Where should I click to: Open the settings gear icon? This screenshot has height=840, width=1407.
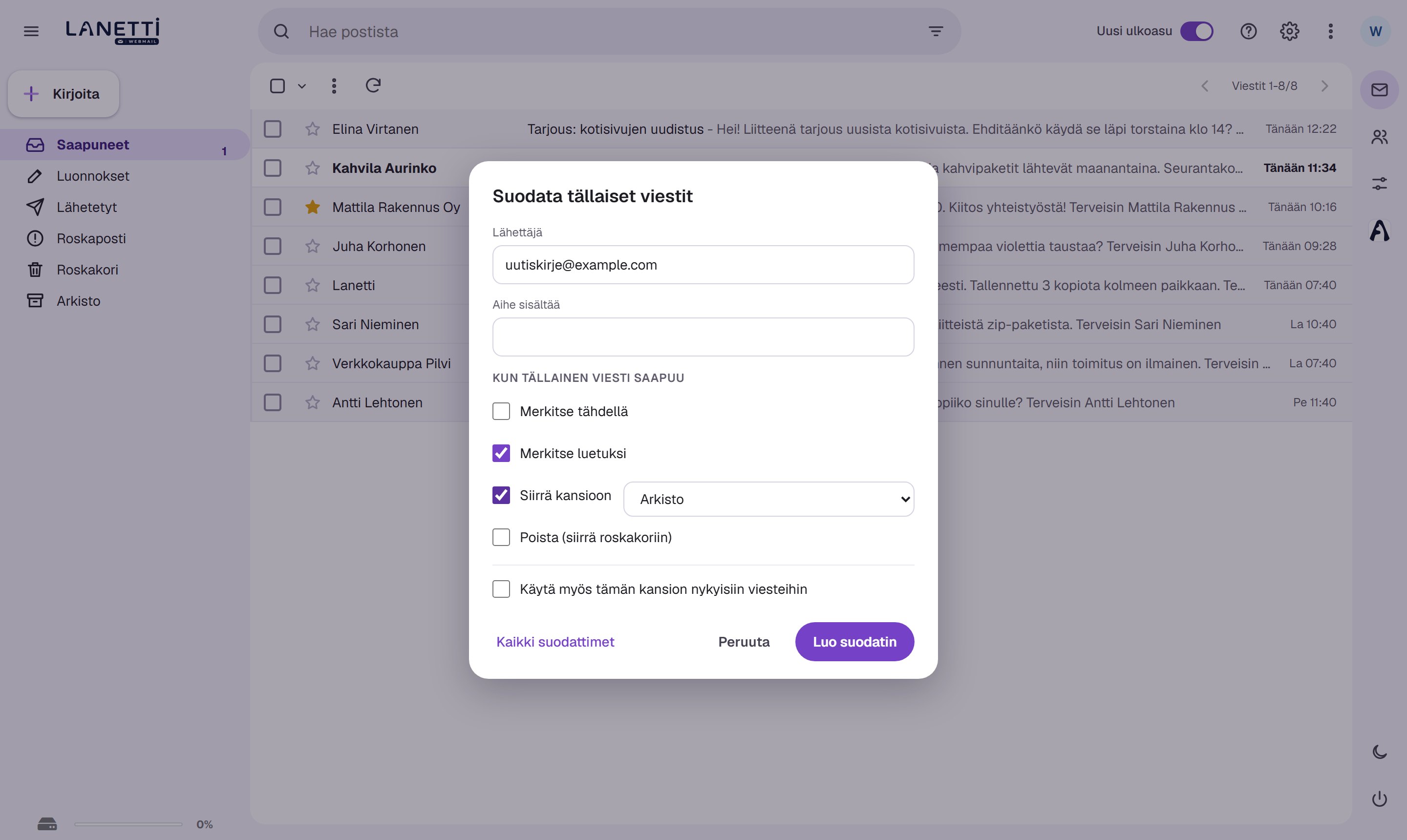click(1289, 31)
